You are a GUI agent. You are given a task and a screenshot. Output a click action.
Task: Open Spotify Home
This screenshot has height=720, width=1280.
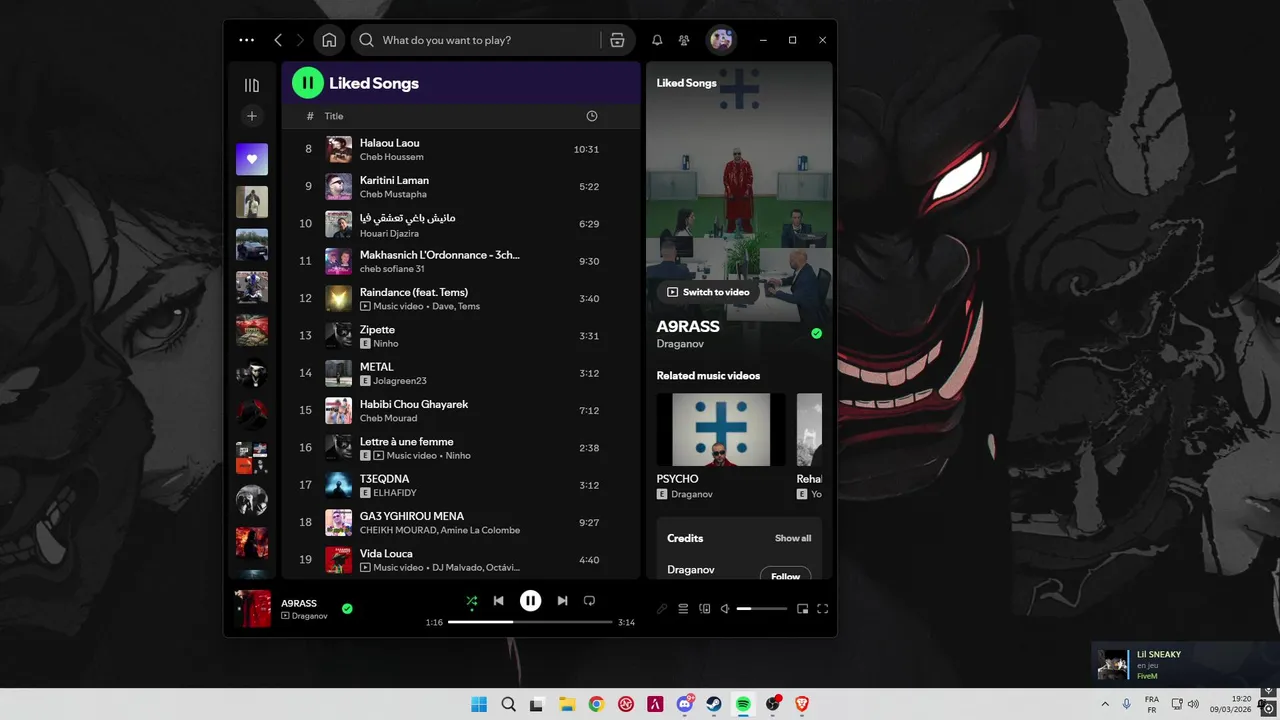329,40
